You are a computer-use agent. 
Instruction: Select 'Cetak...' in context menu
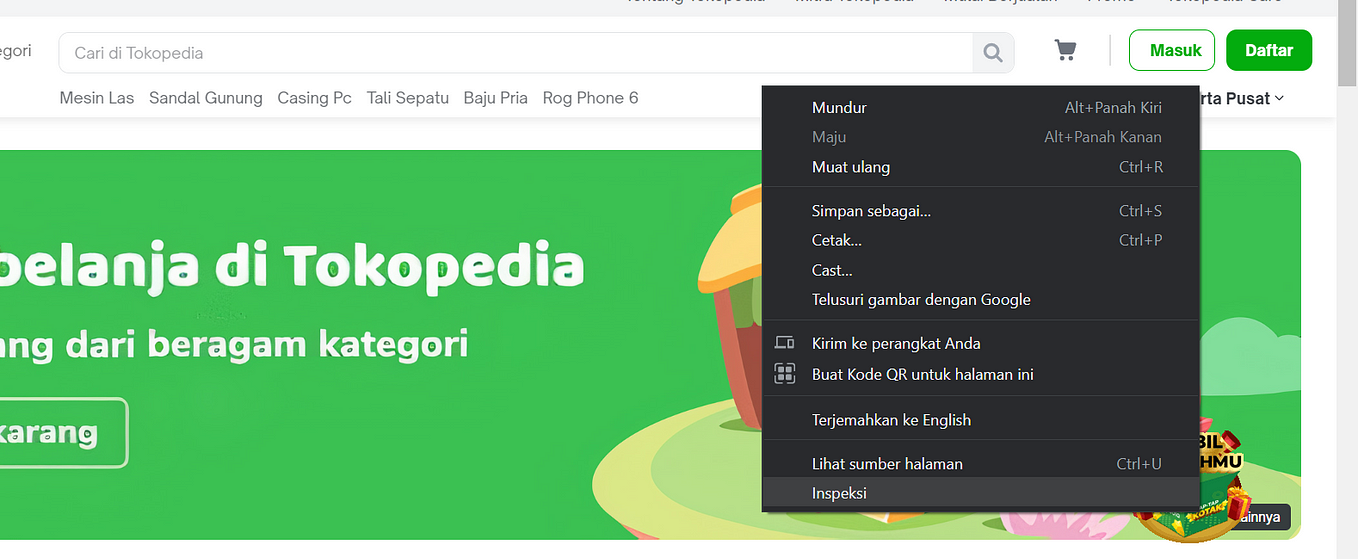pyautogui.click(x=980, y=240)
